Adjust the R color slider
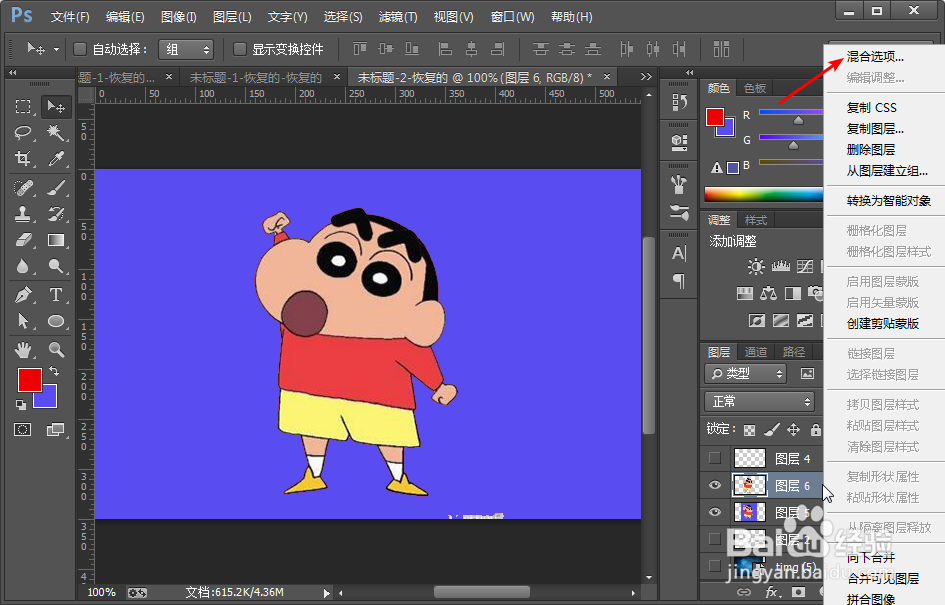This screenshot has width=945, height=605. [798, 121]
